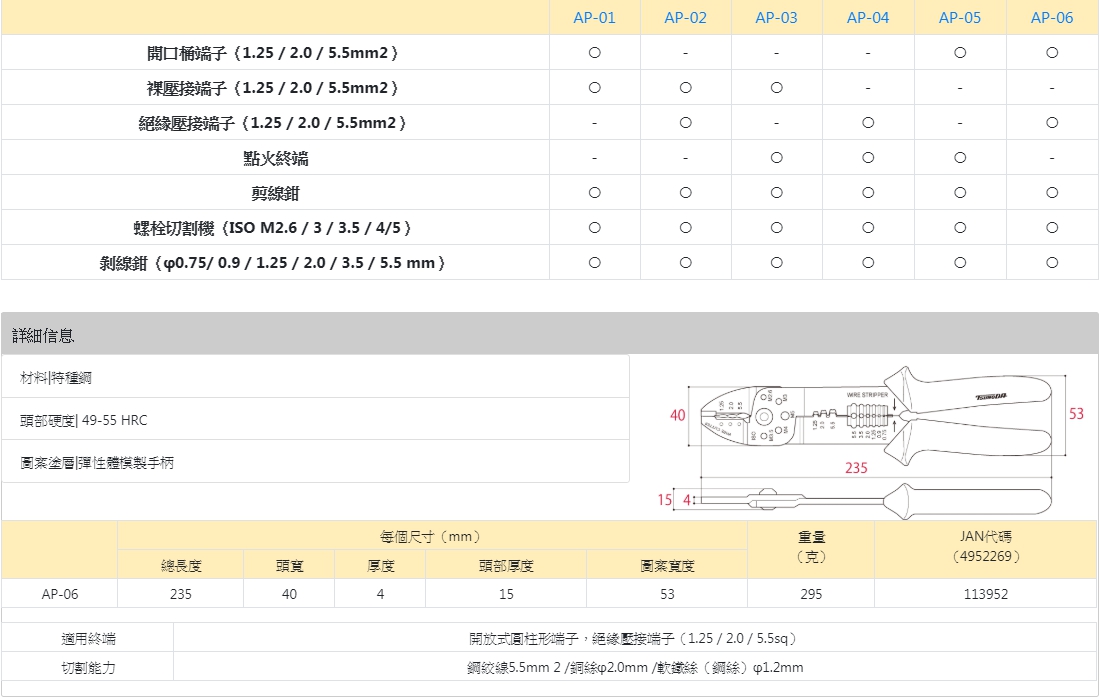Go to the AP-05 product link

960,18
